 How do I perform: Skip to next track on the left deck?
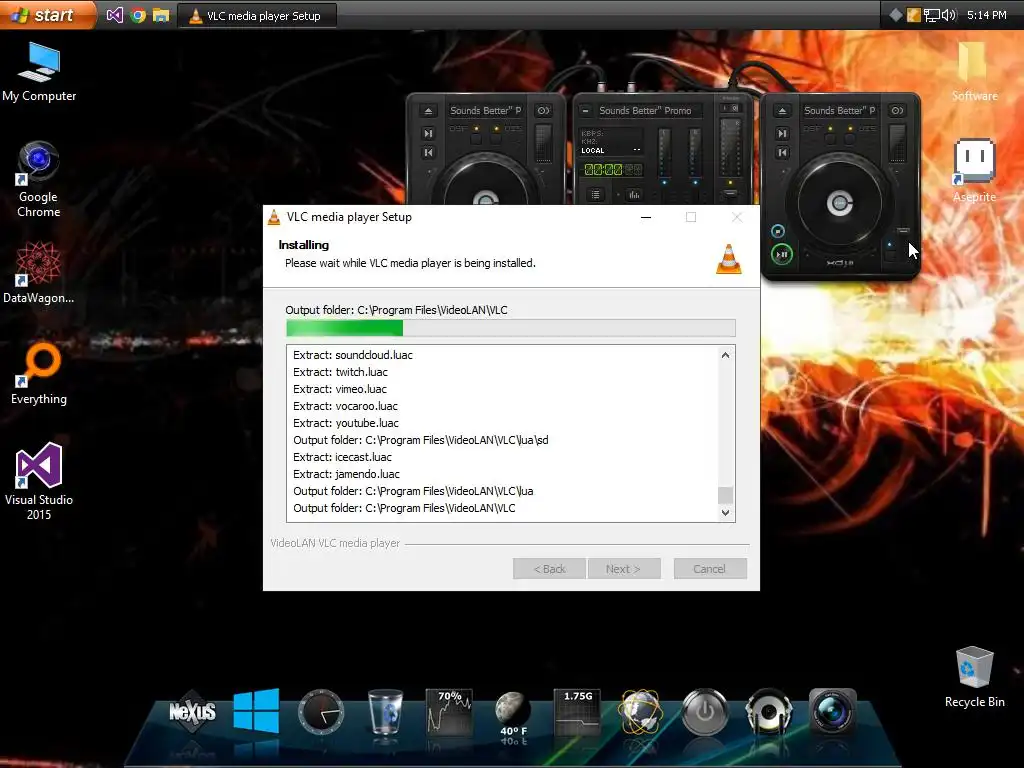[x=428, y=133]
